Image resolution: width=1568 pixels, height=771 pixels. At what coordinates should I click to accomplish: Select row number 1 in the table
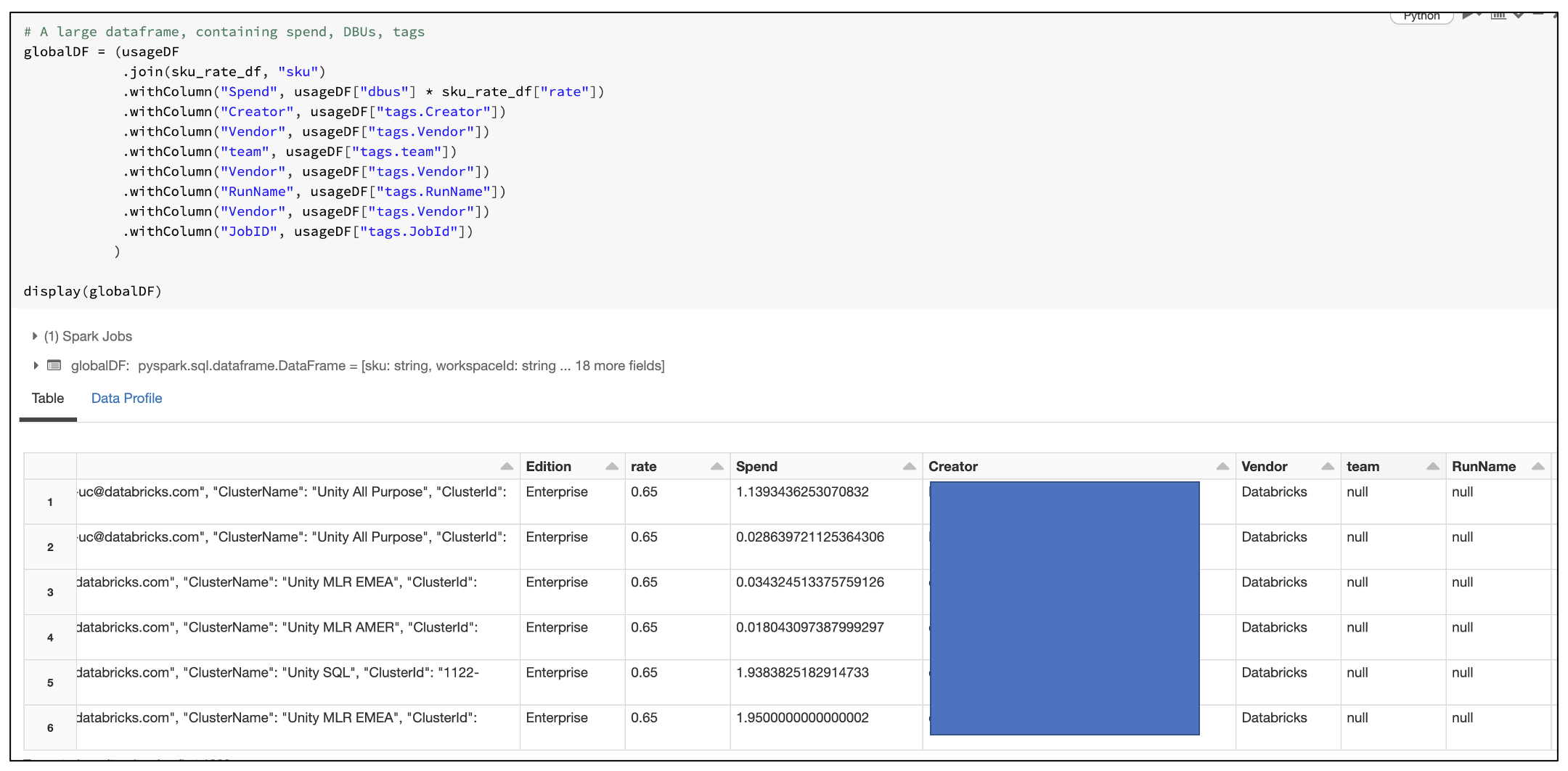pos(50,502)
